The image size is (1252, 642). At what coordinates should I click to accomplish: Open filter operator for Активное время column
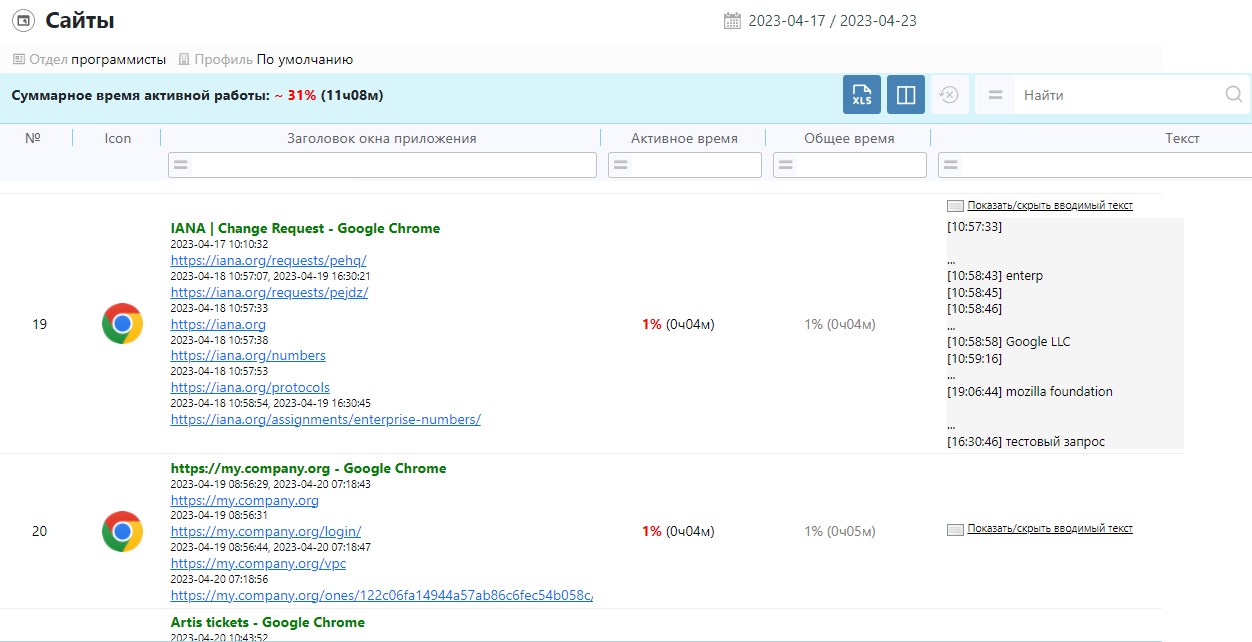[x=621, y=165]
